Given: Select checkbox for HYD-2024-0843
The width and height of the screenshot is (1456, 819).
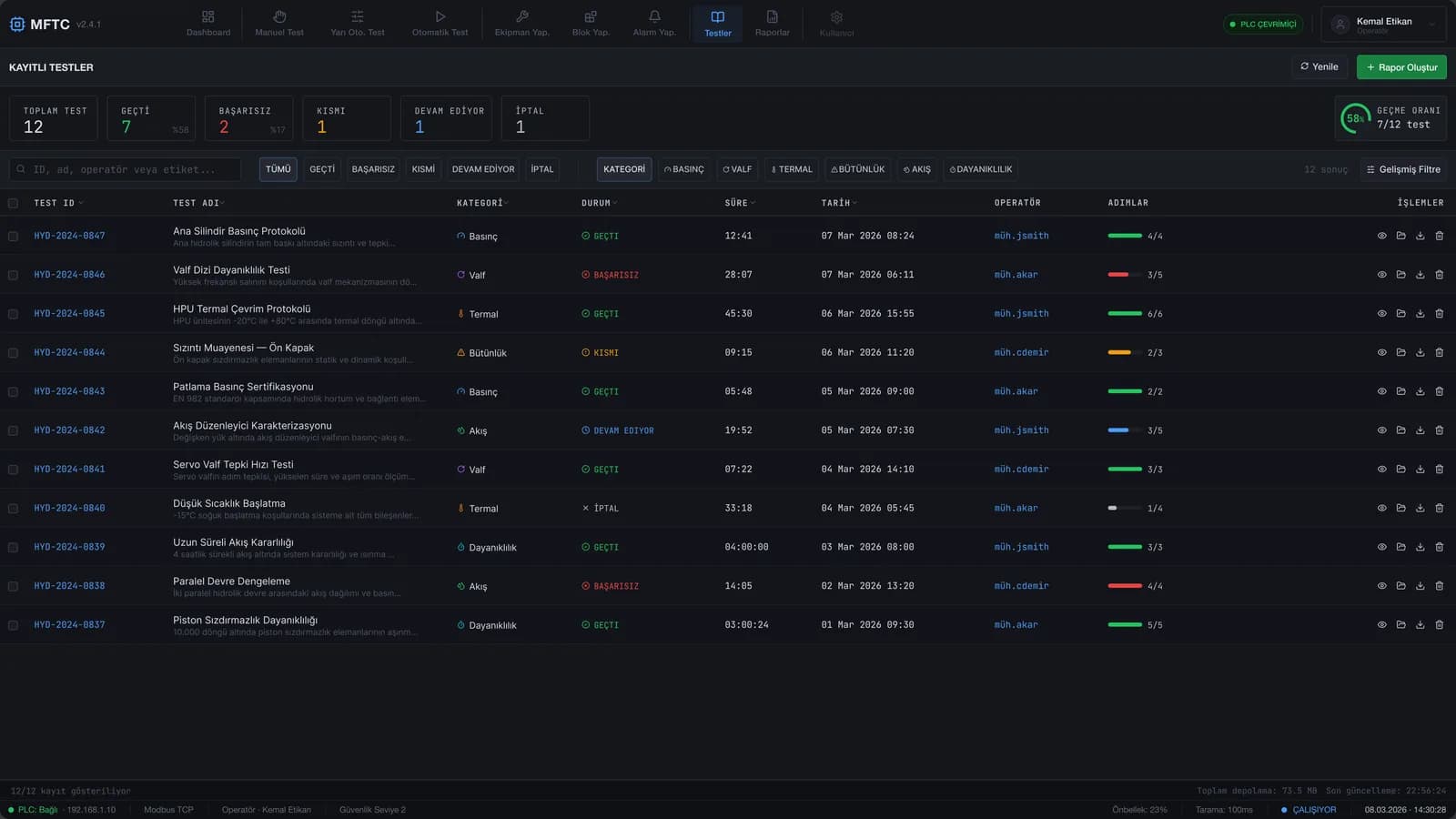Looking at the screenshot, I should coord(13,391).
